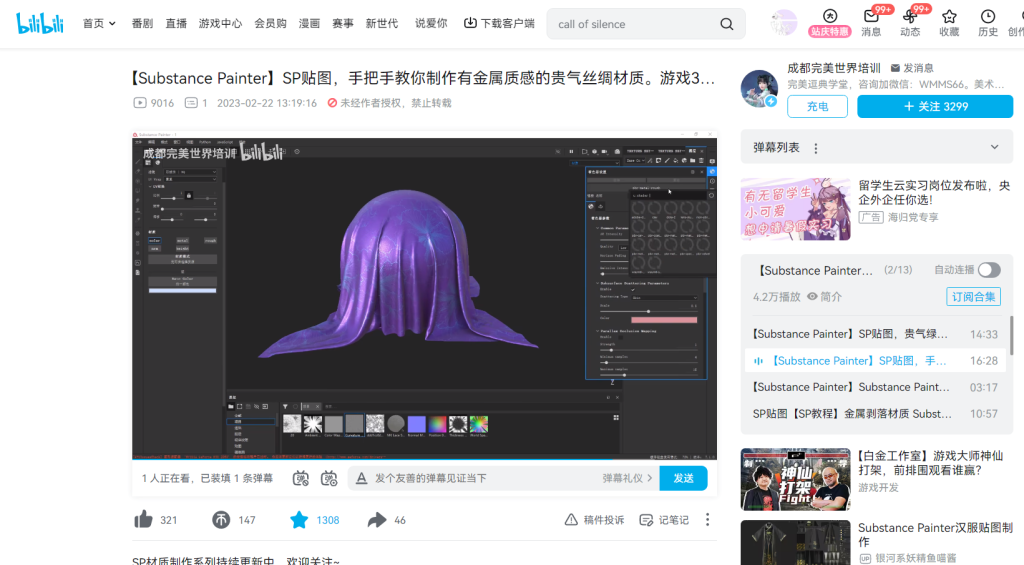Screen dimensions: 1024x565
Task: Open 弹幕列表 three-dot options
Action: tap(816, 148)
